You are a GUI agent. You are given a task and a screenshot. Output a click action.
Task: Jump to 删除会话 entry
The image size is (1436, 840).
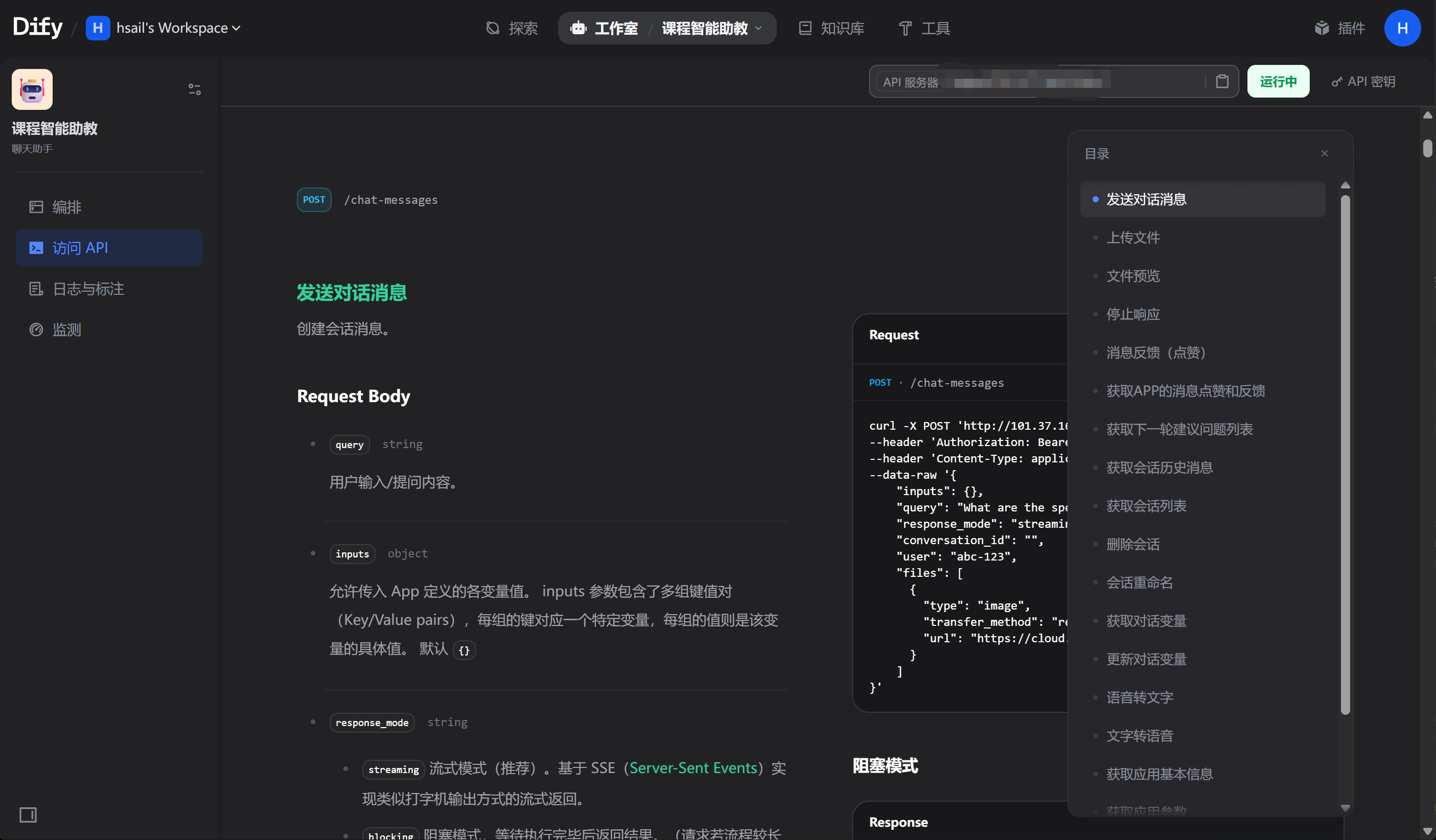click(x=1202, y=544)
